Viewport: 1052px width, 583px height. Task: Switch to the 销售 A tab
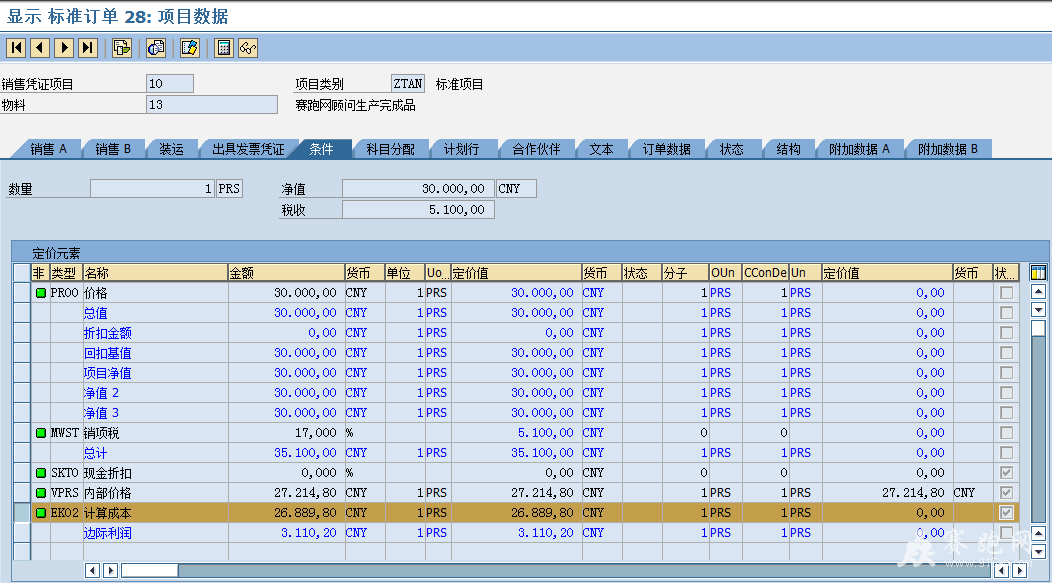48,149
